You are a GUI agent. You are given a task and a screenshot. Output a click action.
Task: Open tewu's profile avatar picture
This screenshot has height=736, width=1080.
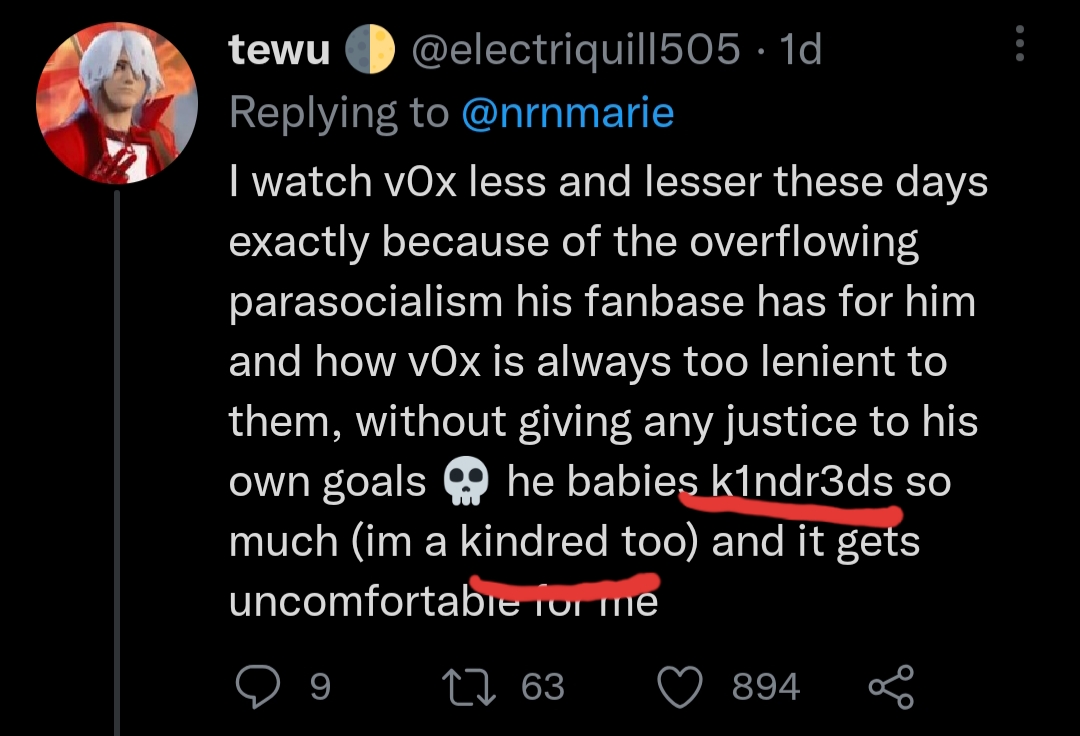pos(117,103)
